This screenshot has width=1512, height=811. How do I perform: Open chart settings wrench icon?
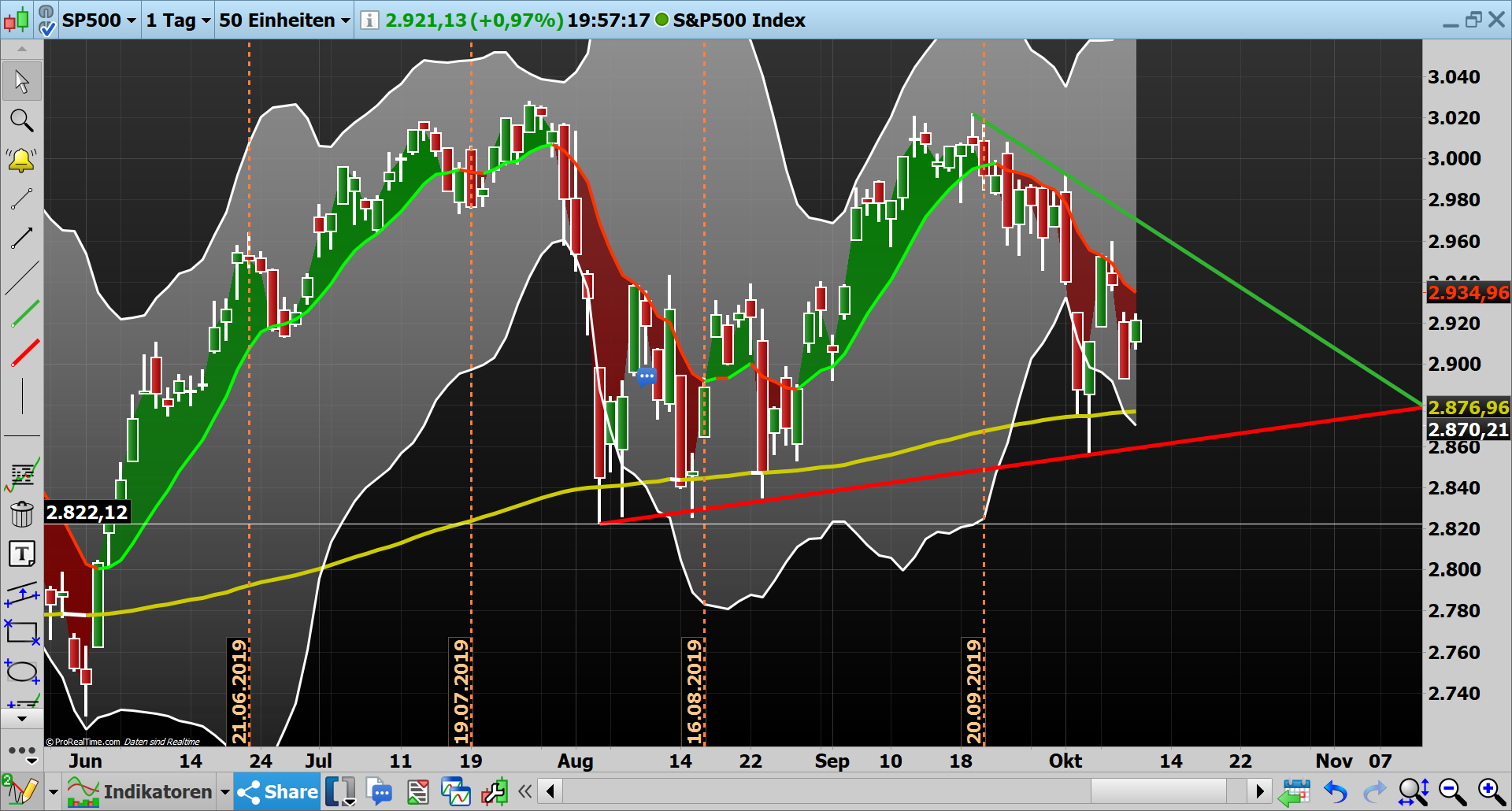coord(494,791)
